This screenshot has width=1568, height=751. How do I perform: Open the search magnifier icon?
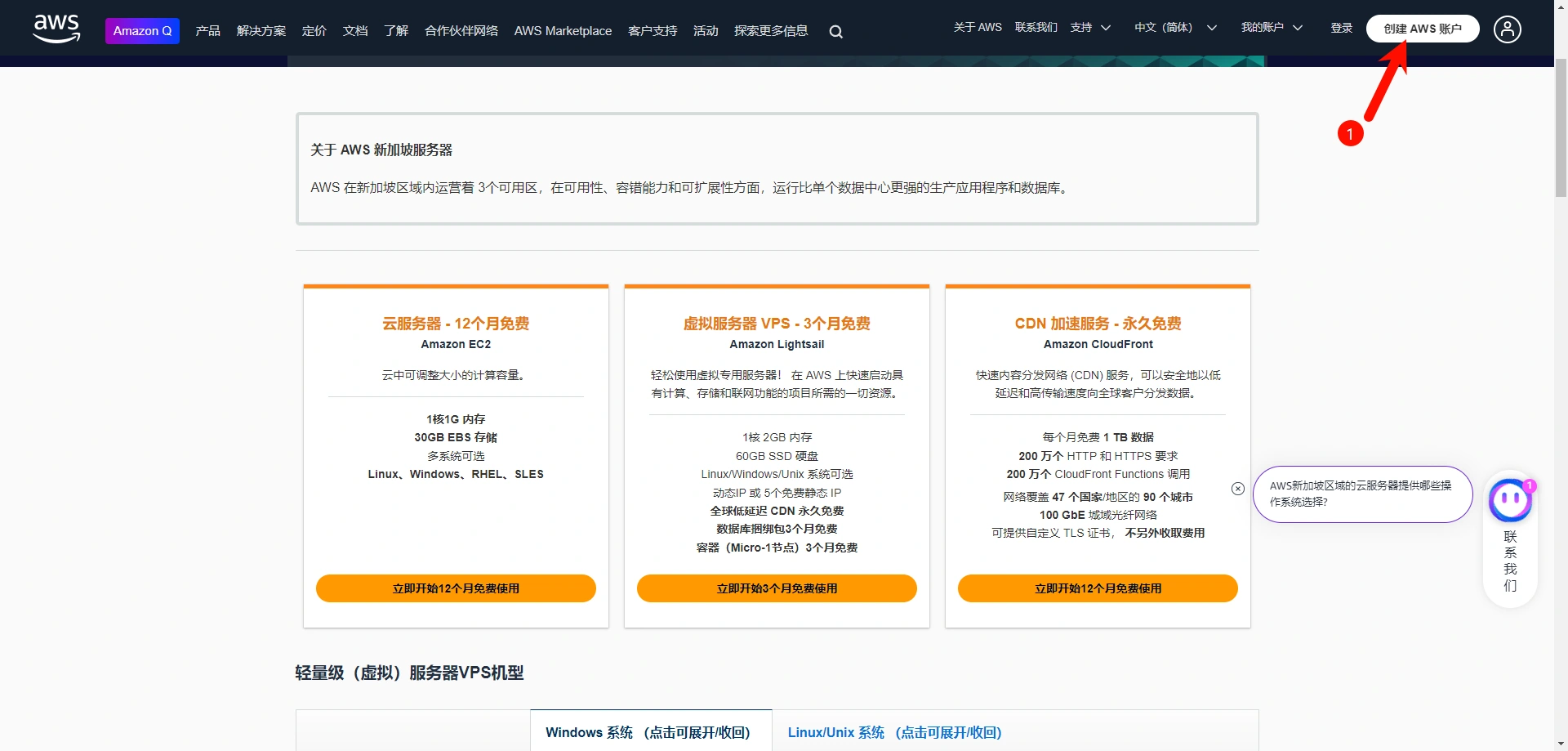[x=835, y=32]
